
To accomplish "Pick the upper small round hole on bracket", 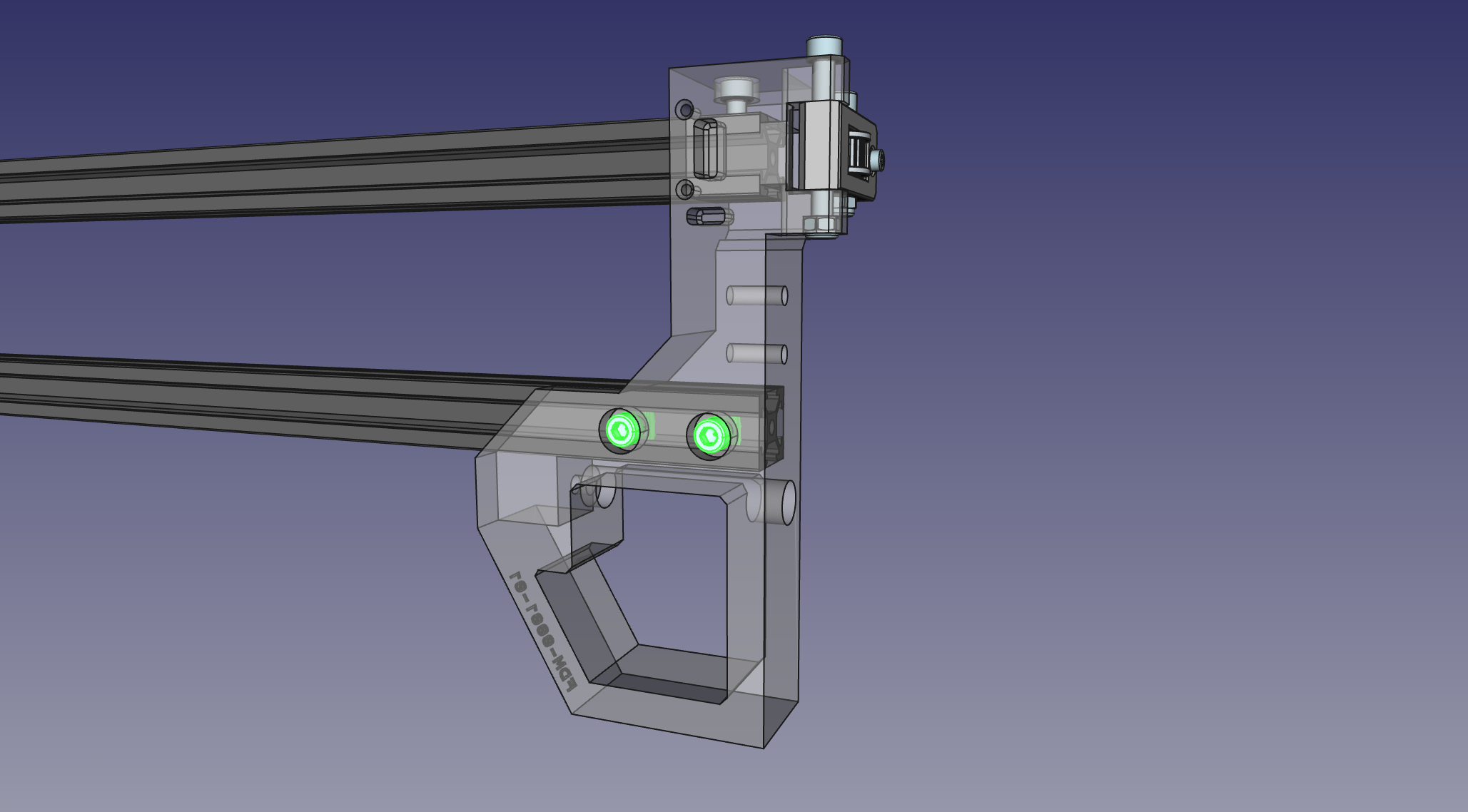I will [685, 109].
